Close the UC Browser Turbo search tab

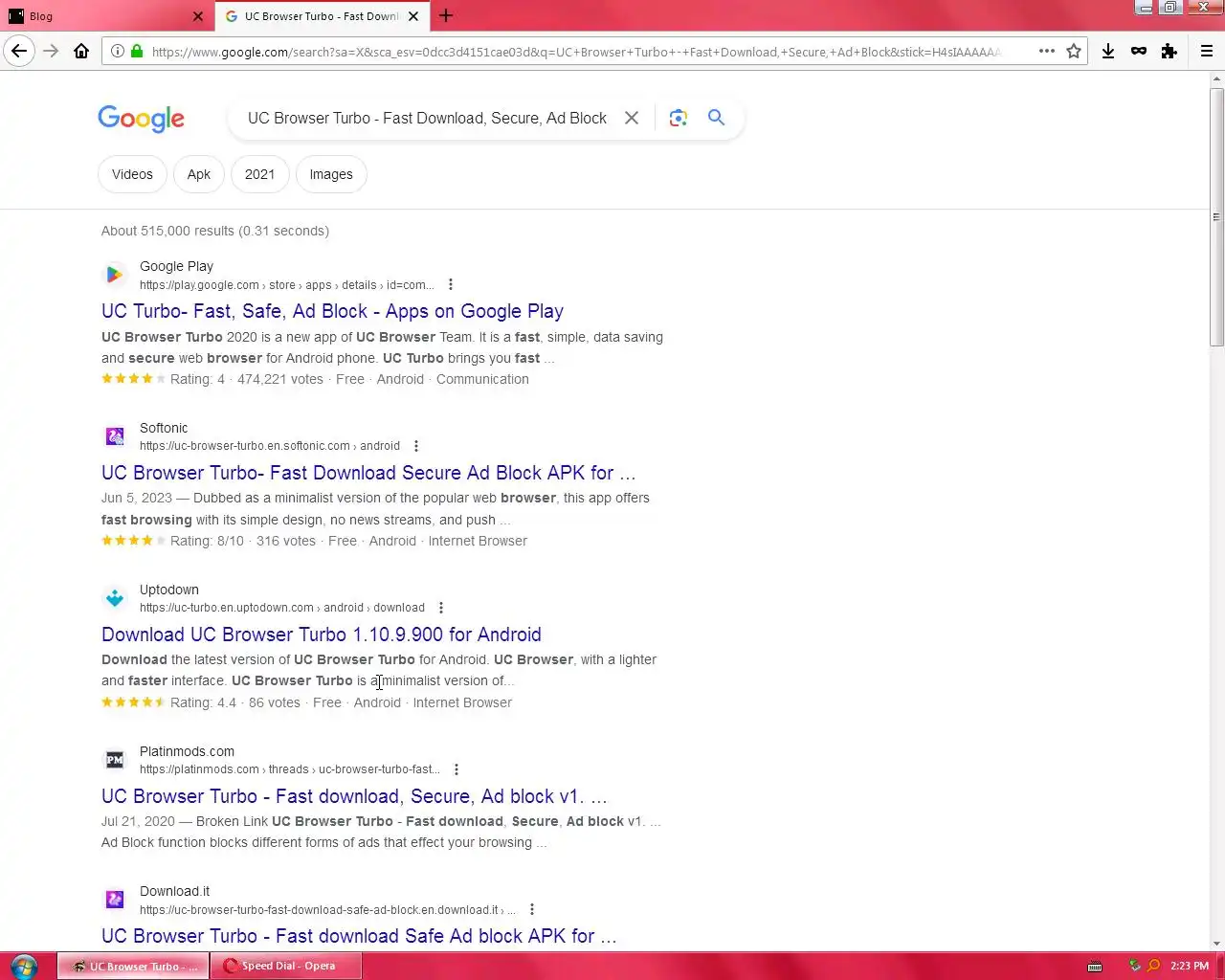413,16
